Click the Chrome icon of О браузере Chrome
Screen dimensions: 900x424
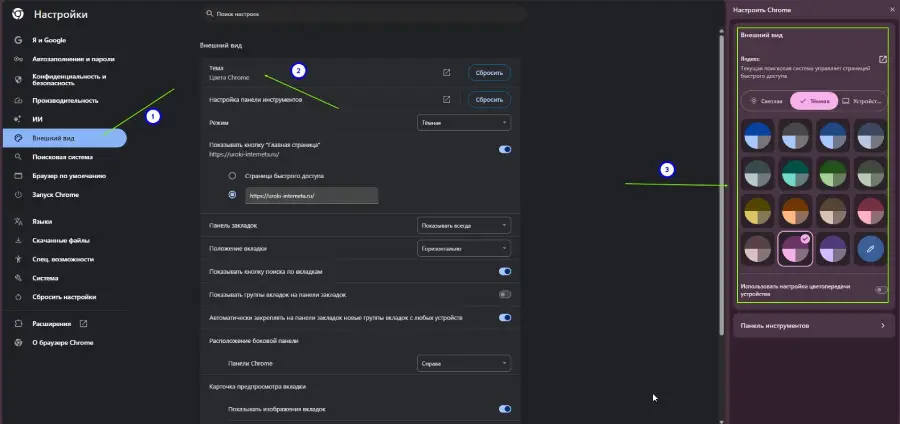[x=18, y=343]
